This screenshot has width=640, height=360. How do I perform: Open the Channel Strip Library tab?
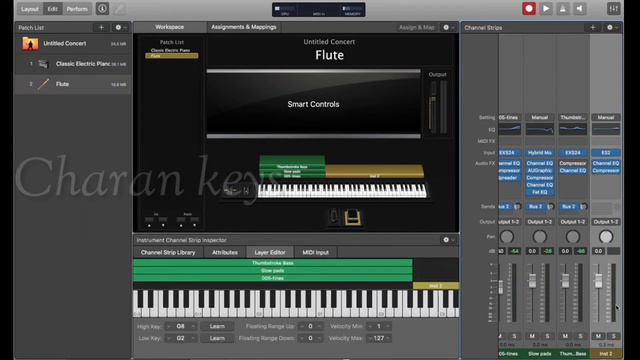(168, 252)
